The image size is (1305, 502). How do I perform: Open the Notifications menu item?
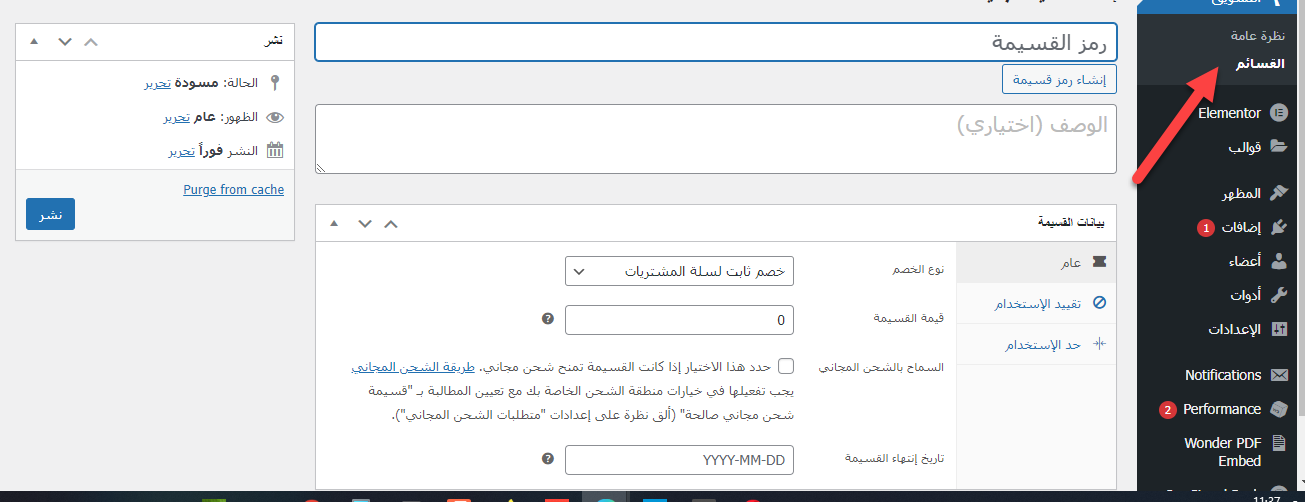coord(1221,375)
